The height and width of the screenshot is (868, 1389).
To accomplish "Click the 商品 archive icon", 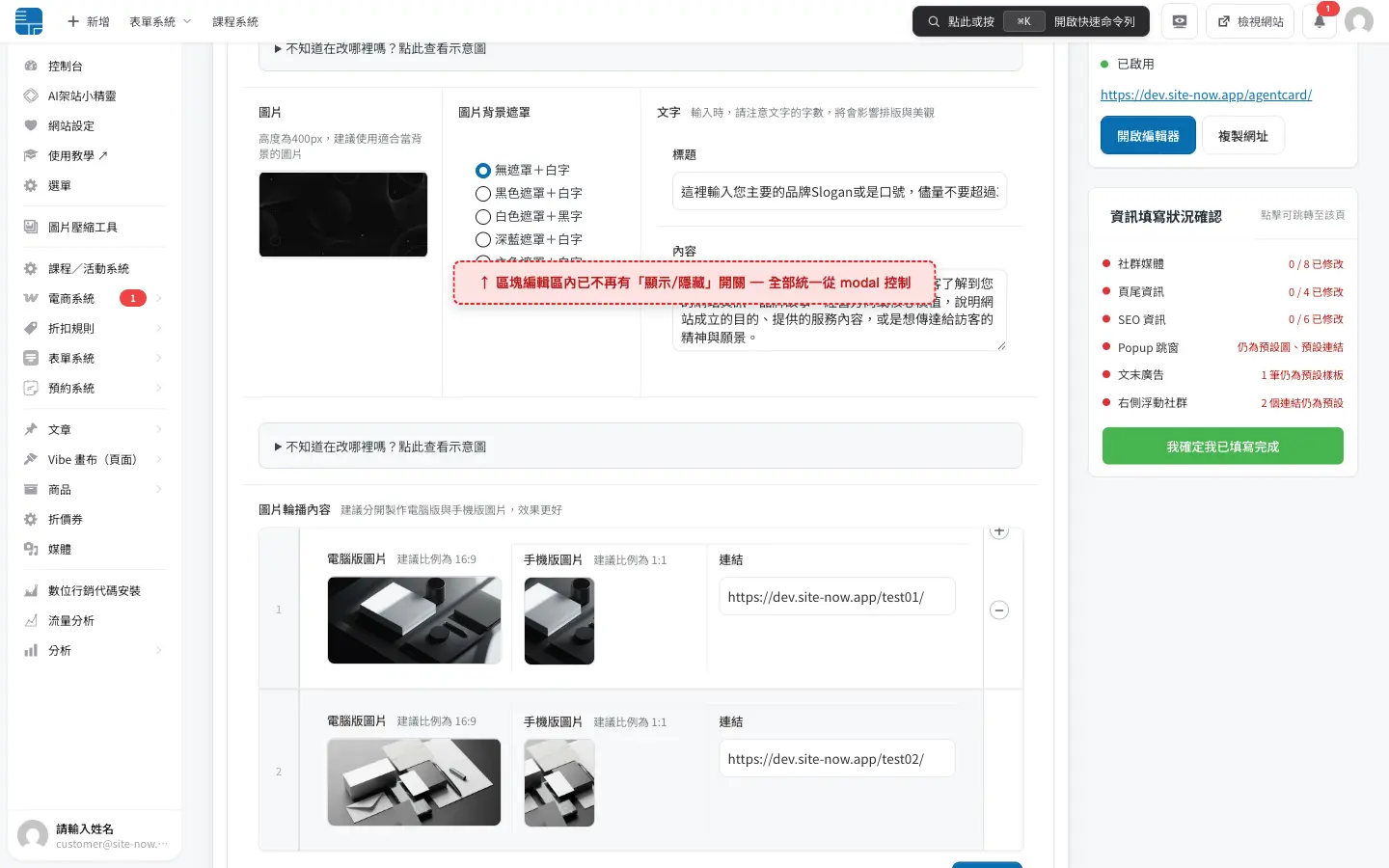I will (31, 489).
